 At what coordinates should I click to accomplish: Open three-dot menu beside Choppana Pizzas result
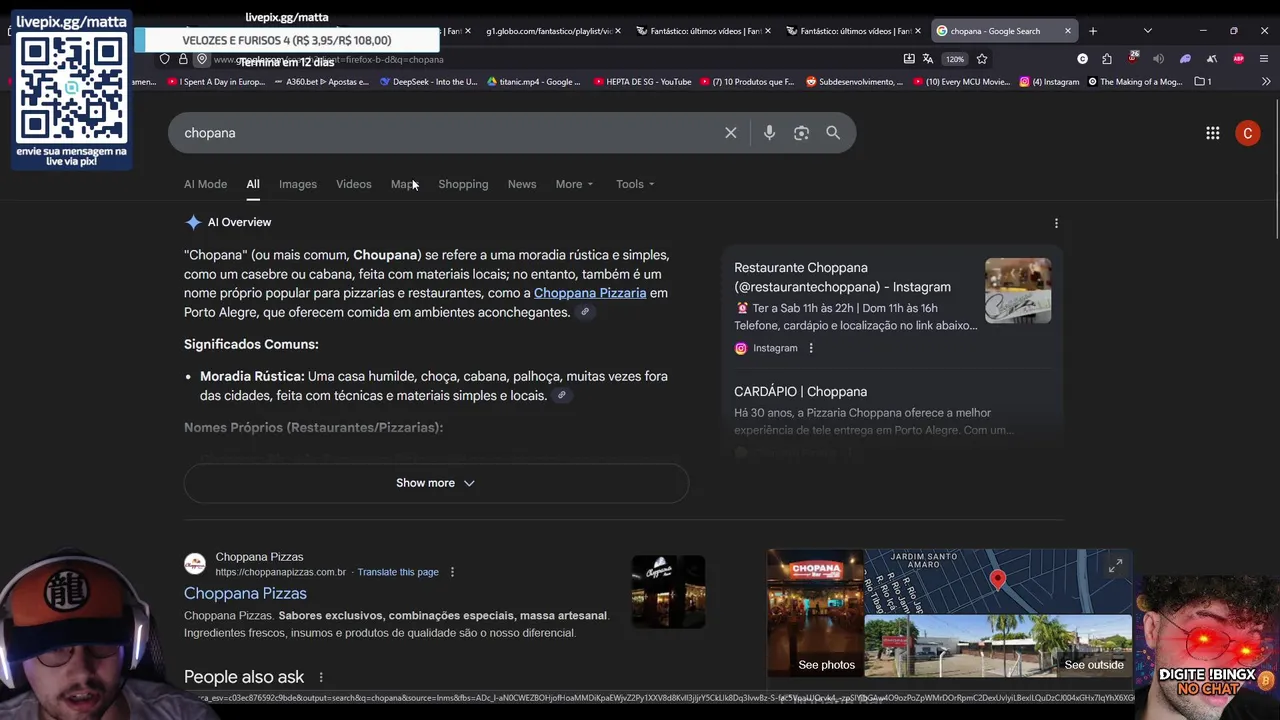452,572
